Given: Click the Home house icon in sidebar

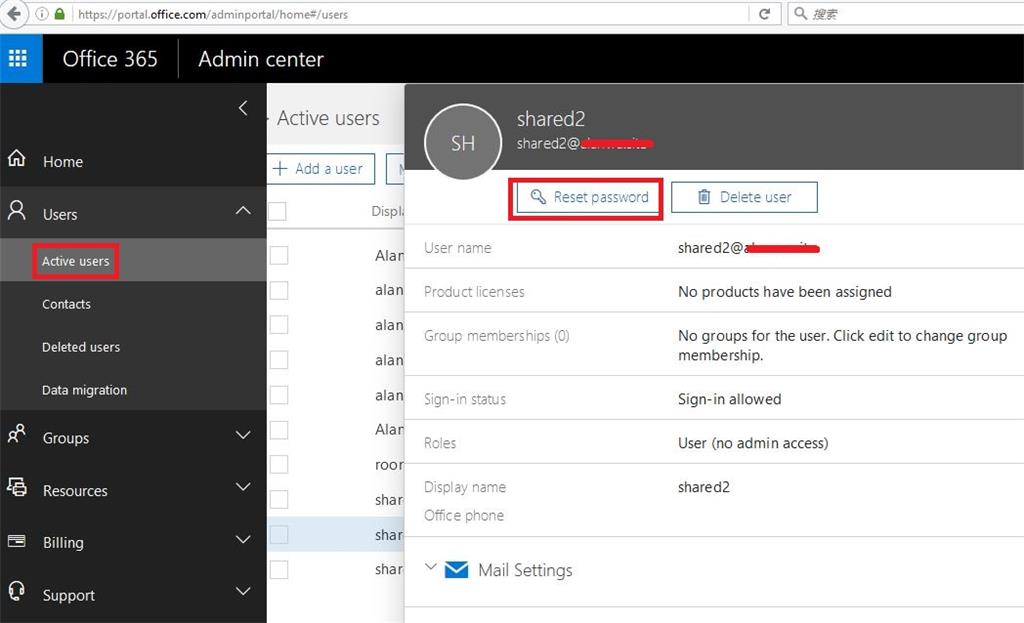Looking at the screenshot, I should click(16, 159).
